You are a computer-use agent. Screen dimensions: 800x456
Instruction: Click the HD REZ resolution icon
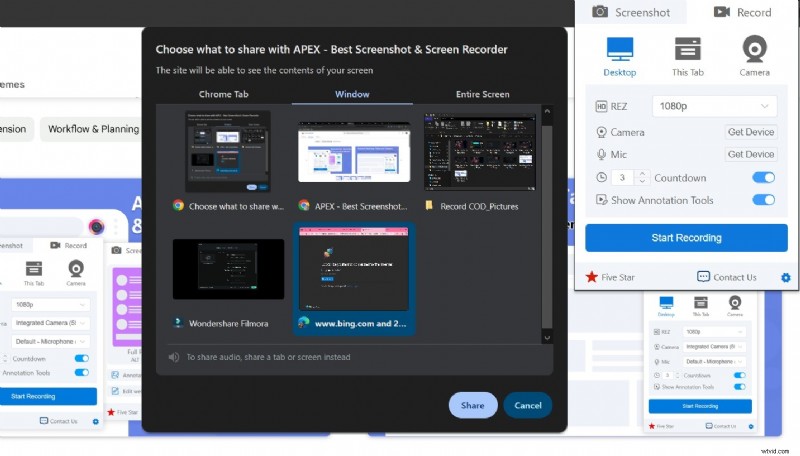click(601, 106)
